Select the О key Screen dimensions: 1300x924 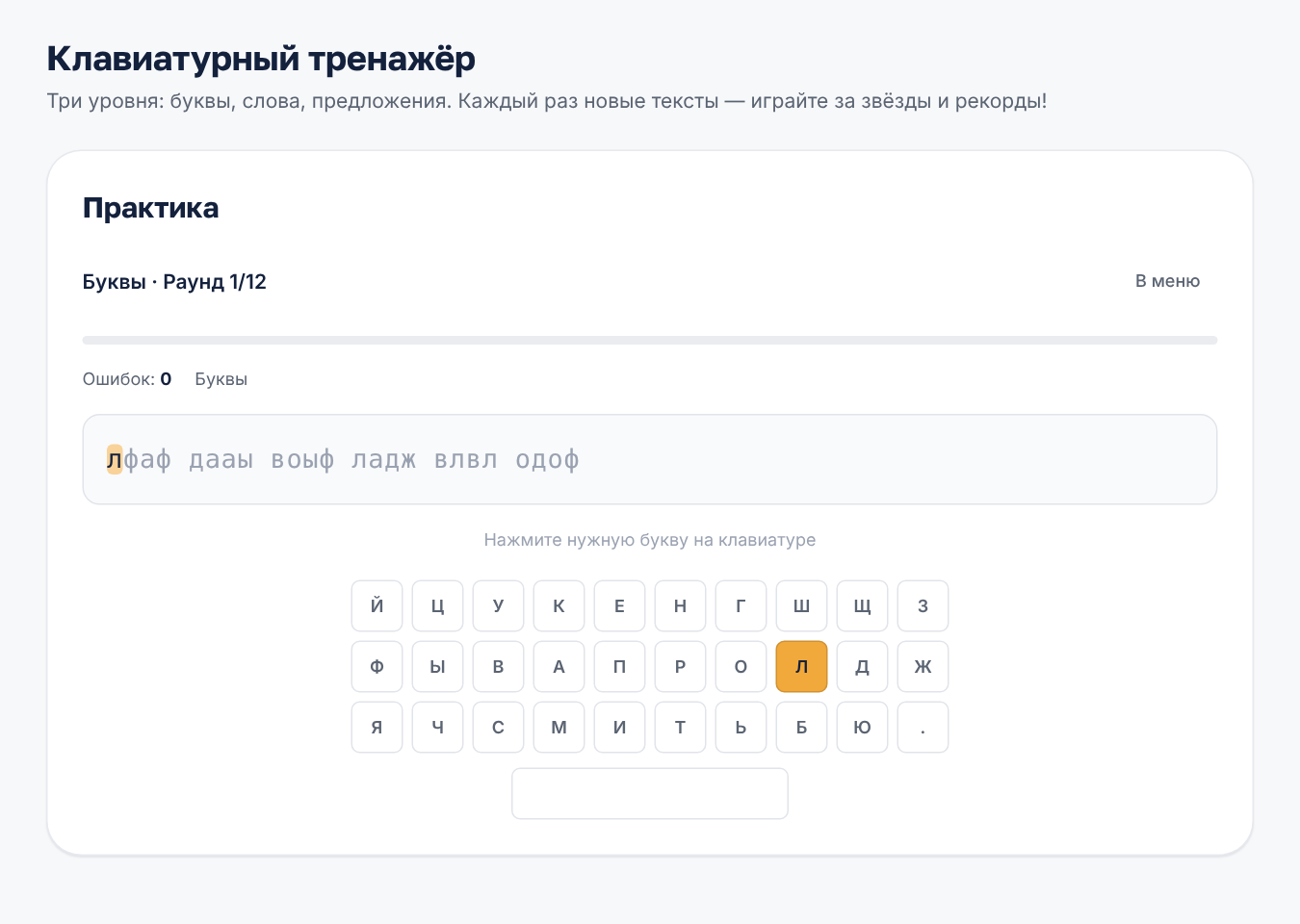coord(741,666)
